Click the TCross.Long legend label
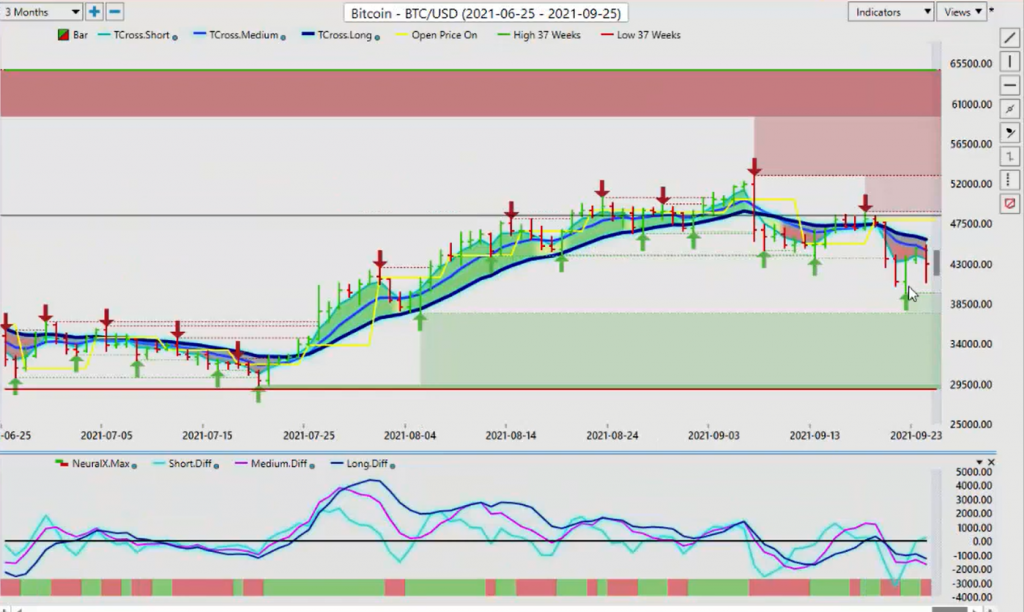 click(344, 35)
